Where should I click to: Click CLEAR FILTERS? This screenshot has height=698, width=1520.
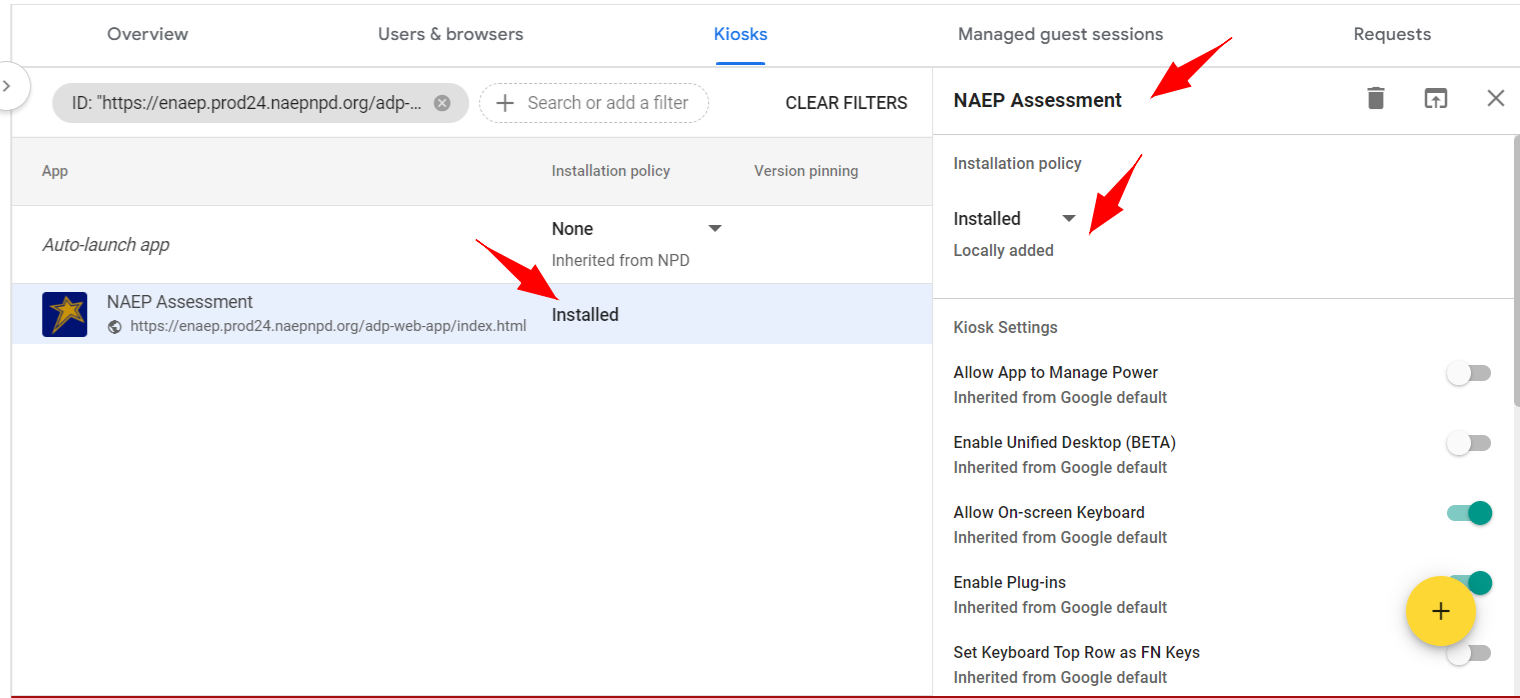[846, 102]
